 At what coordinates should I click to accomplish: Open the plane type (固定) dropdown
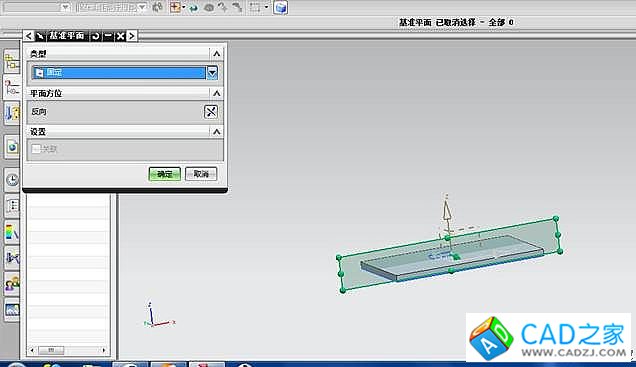(x=212, y=73)
